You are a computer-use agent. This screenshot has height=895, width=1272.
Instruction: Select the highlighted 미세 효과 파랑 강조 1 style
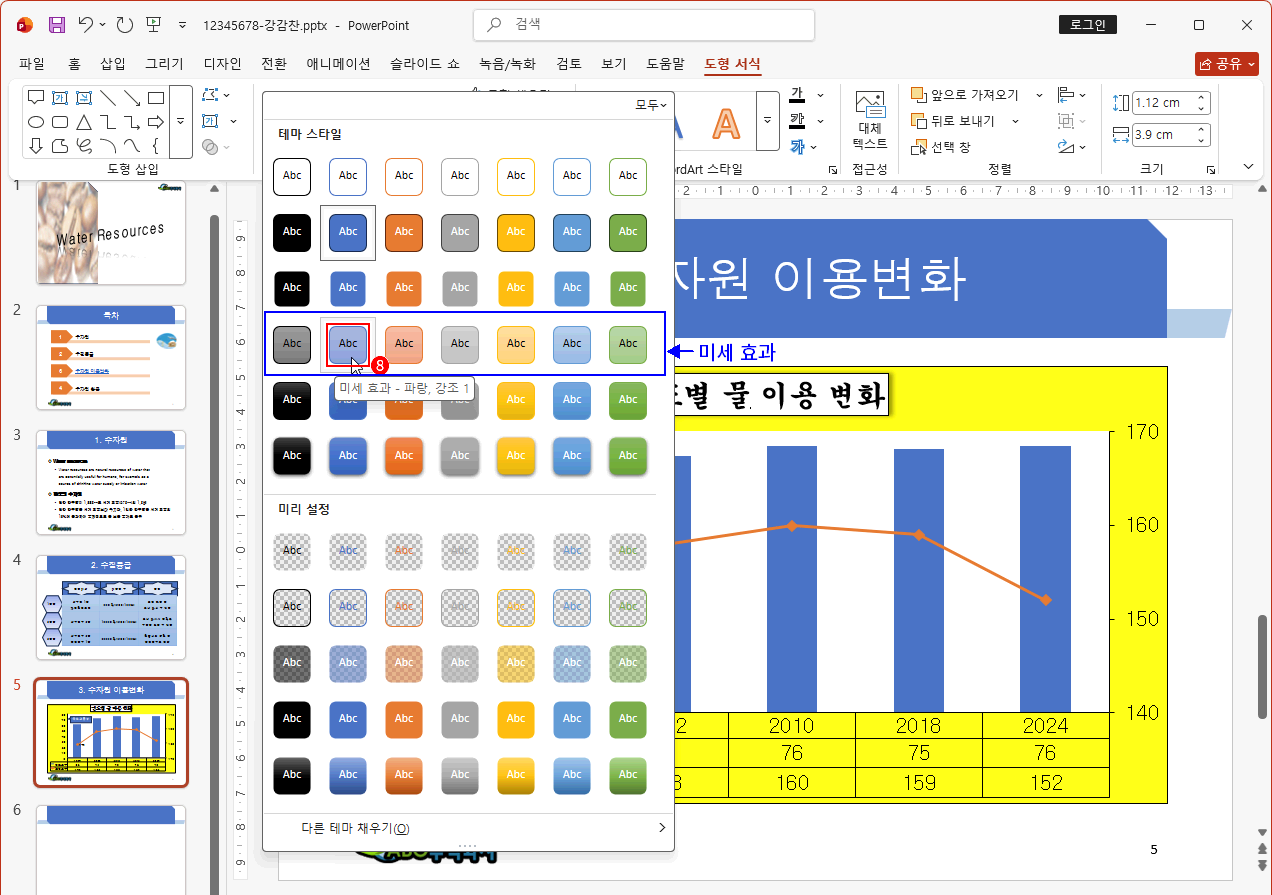347,343
